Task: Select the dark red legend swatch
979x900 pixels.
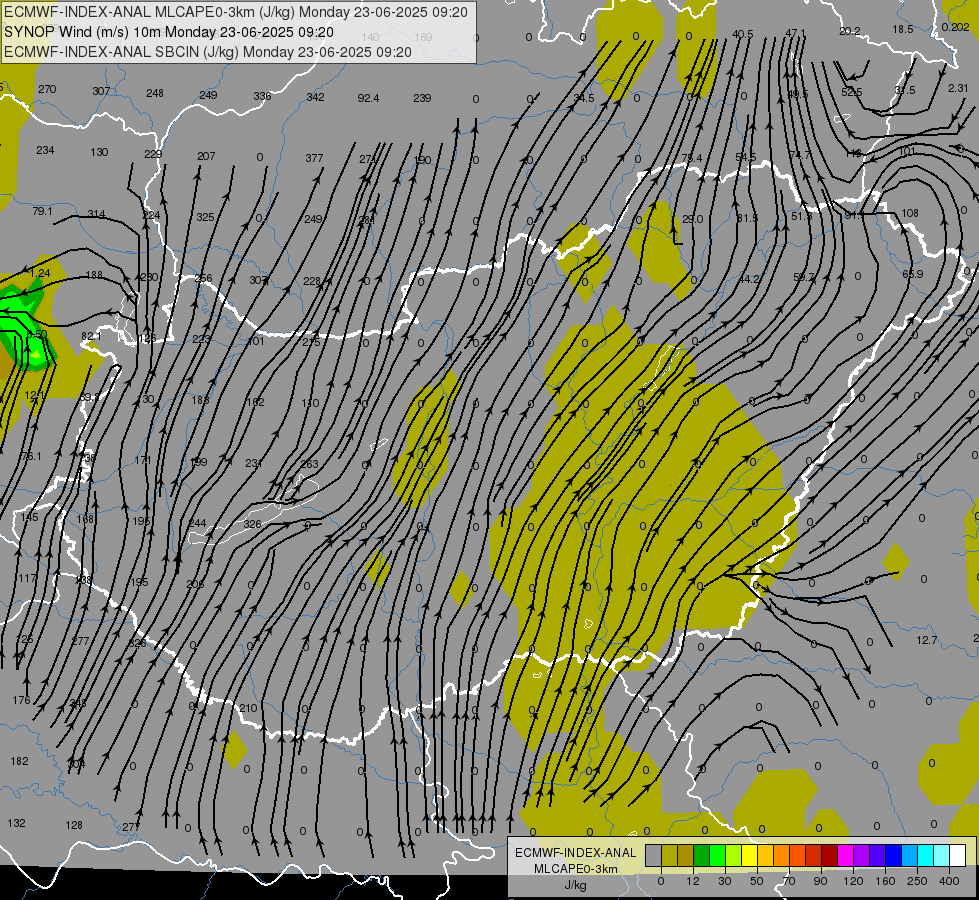Action: (x=830, y=856)
